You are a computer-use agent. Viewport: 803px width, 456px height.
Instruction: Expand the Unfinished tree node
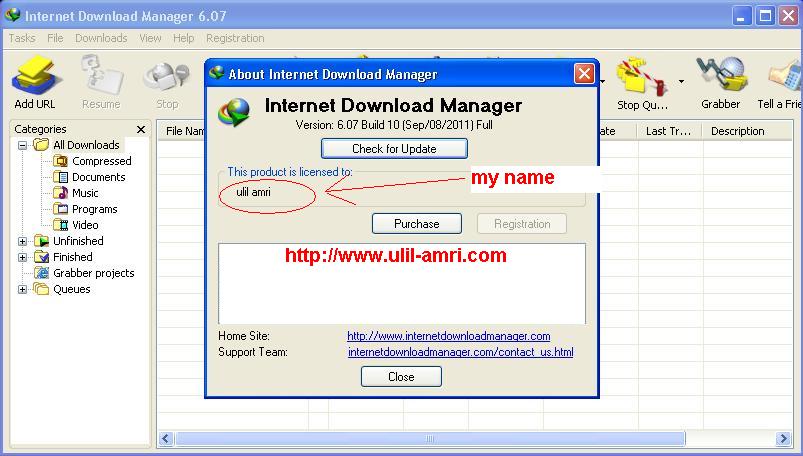click(23, 241)
